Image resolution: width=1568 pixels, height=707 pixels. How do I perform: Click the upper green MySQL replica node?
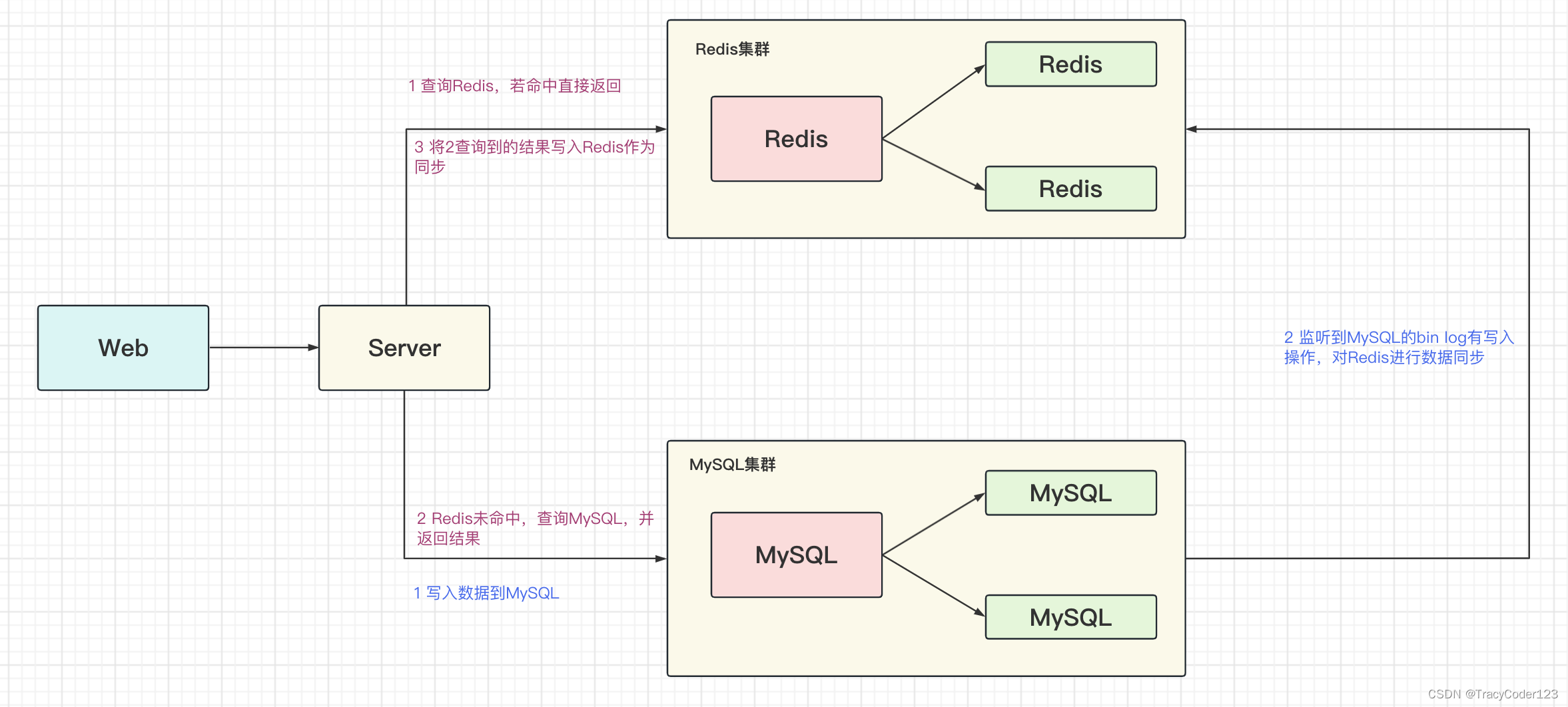1071,493
